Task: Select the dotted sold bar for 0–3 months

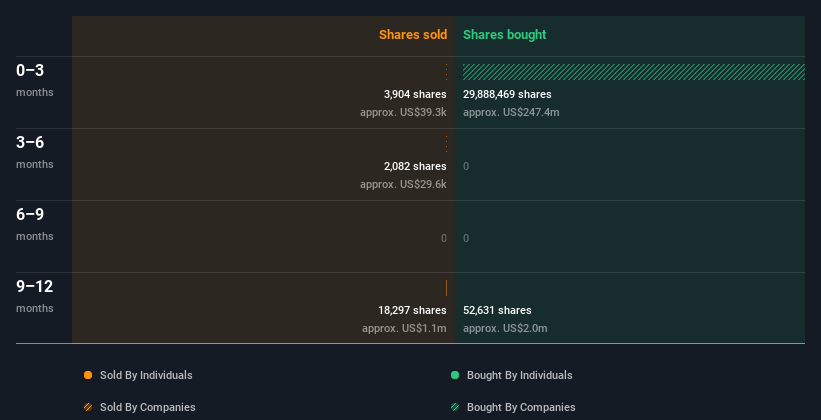Action: pos(446,72)
